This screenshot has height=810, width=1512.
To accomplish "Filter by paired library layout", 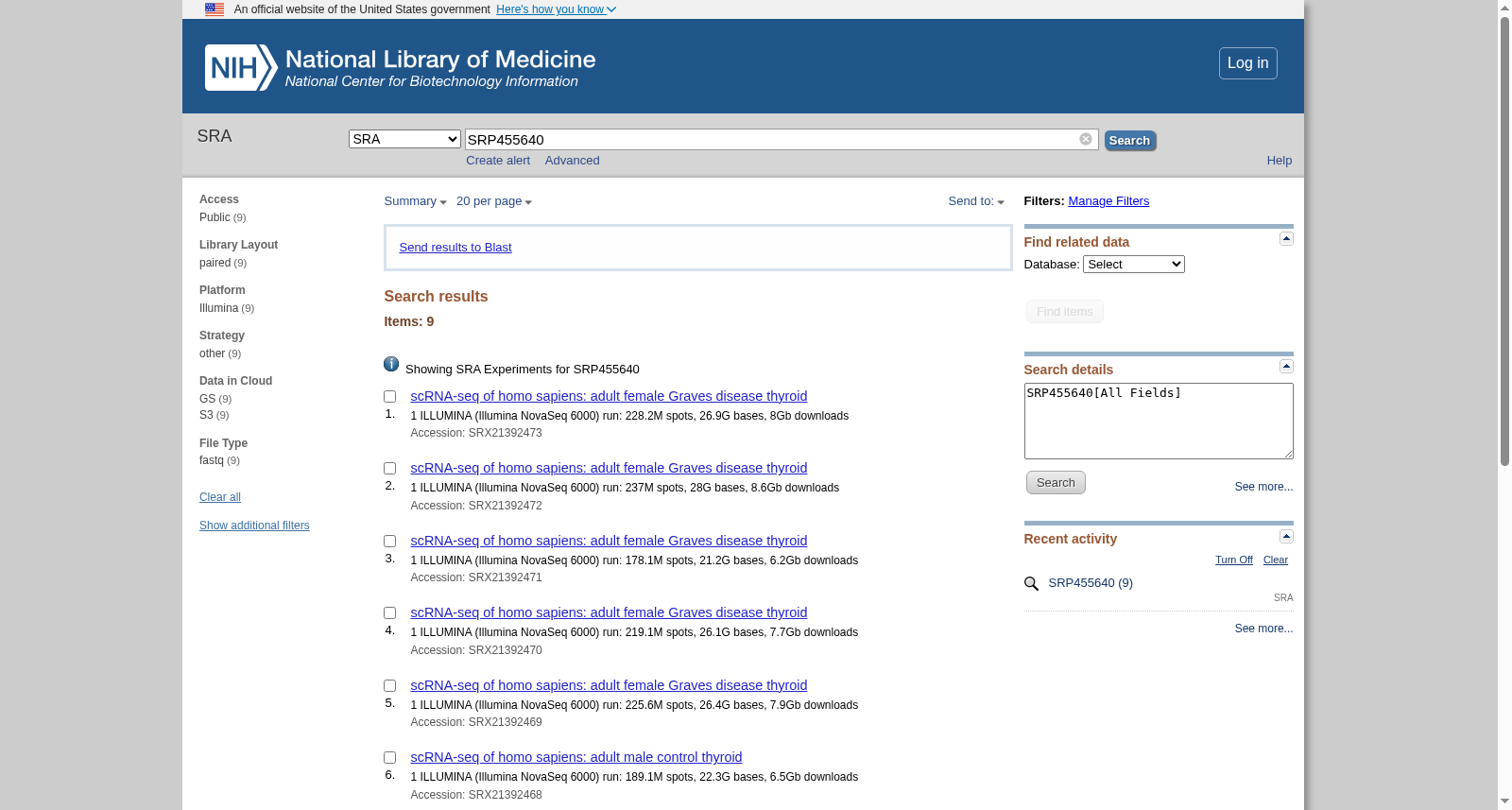I will (215, 263).
